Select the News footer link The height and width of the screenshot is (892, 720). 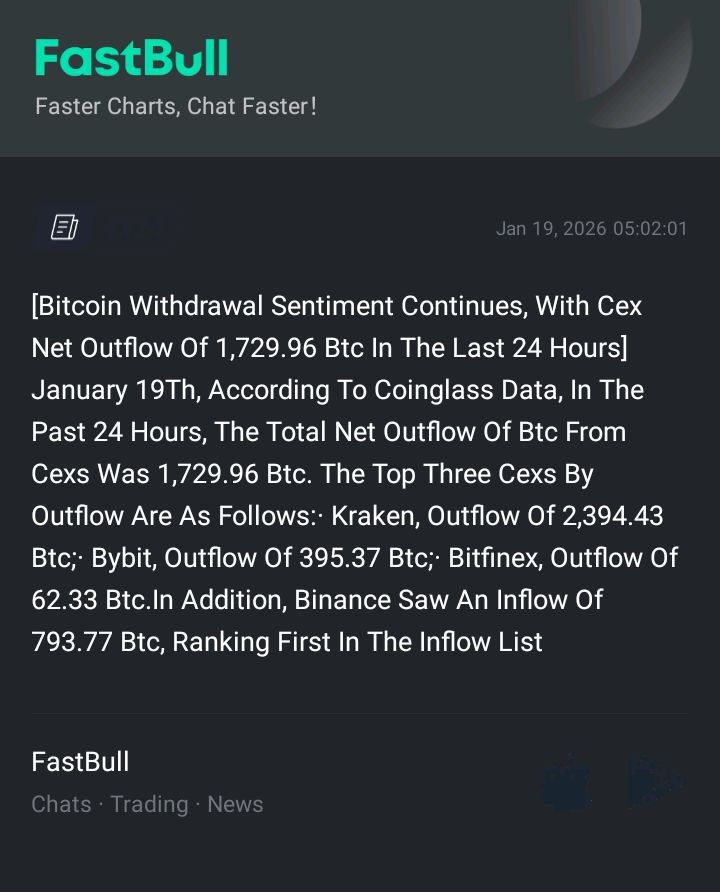coord(235,804)
